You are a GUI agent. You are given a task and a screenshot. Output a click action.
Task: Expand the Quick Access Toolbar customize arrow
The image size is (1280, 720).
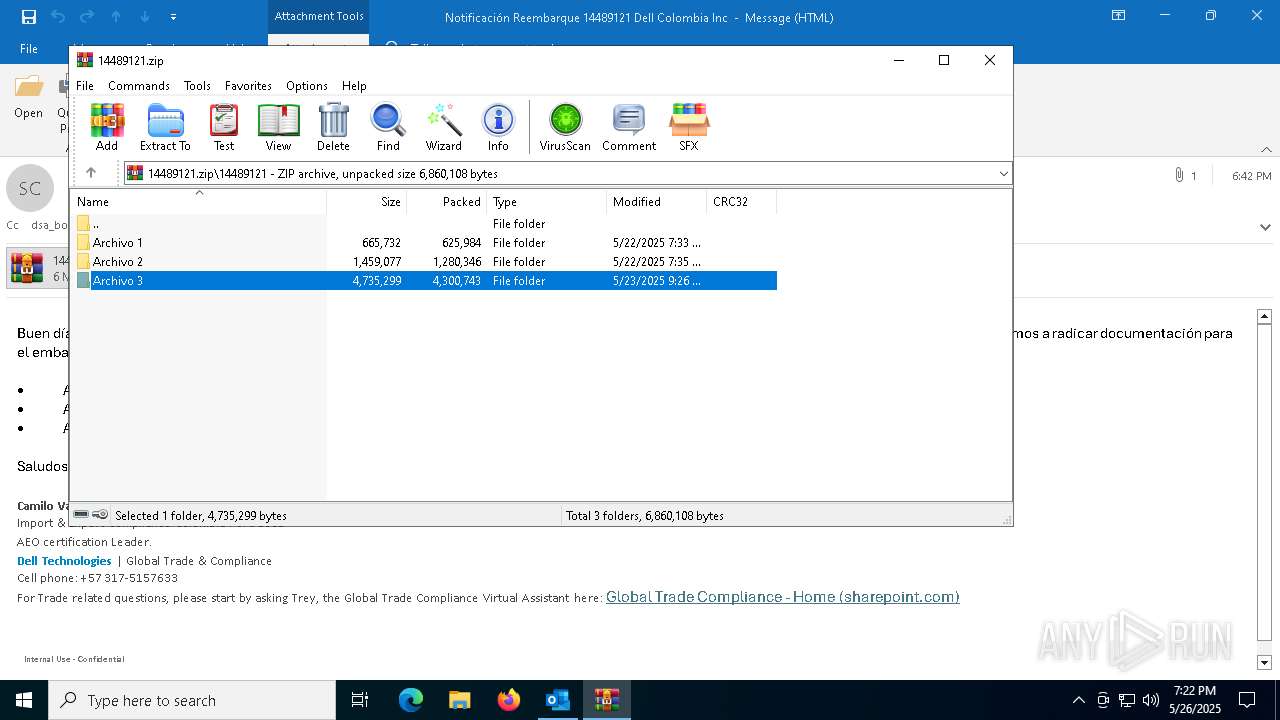tap(173, 17)
